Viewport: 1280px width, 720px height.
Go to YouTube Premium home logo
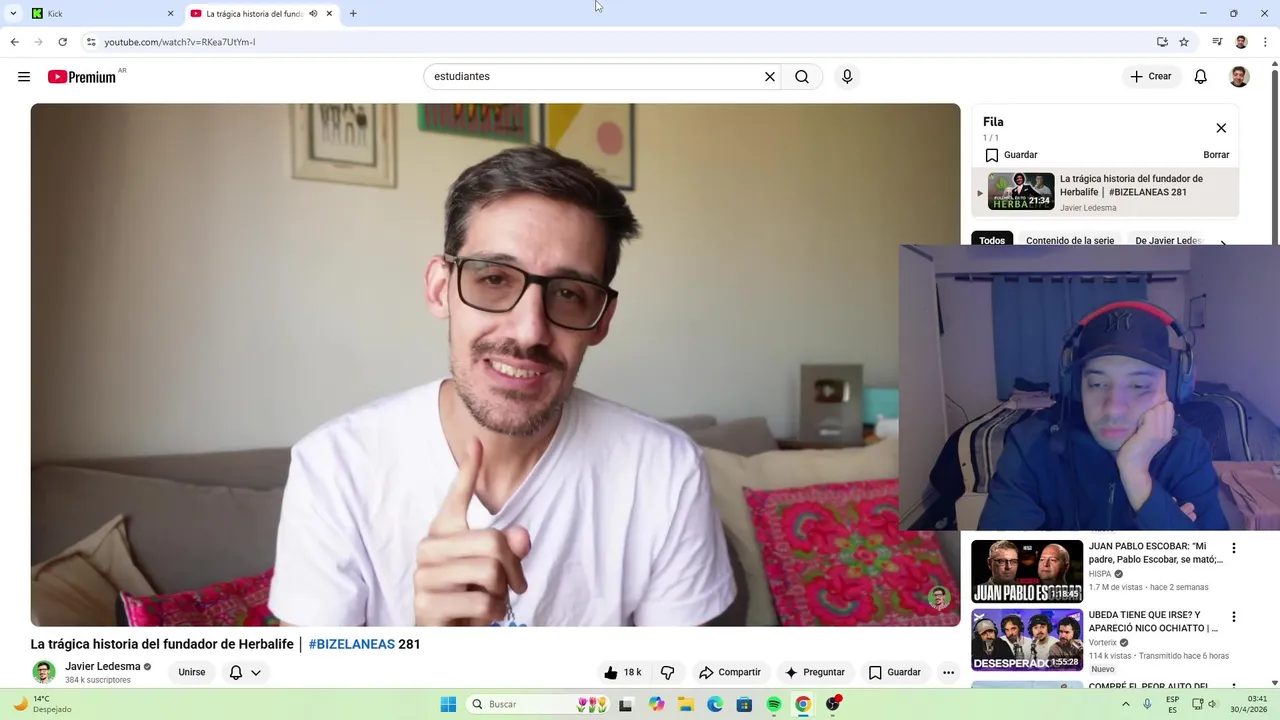click(x=82, y=77)
